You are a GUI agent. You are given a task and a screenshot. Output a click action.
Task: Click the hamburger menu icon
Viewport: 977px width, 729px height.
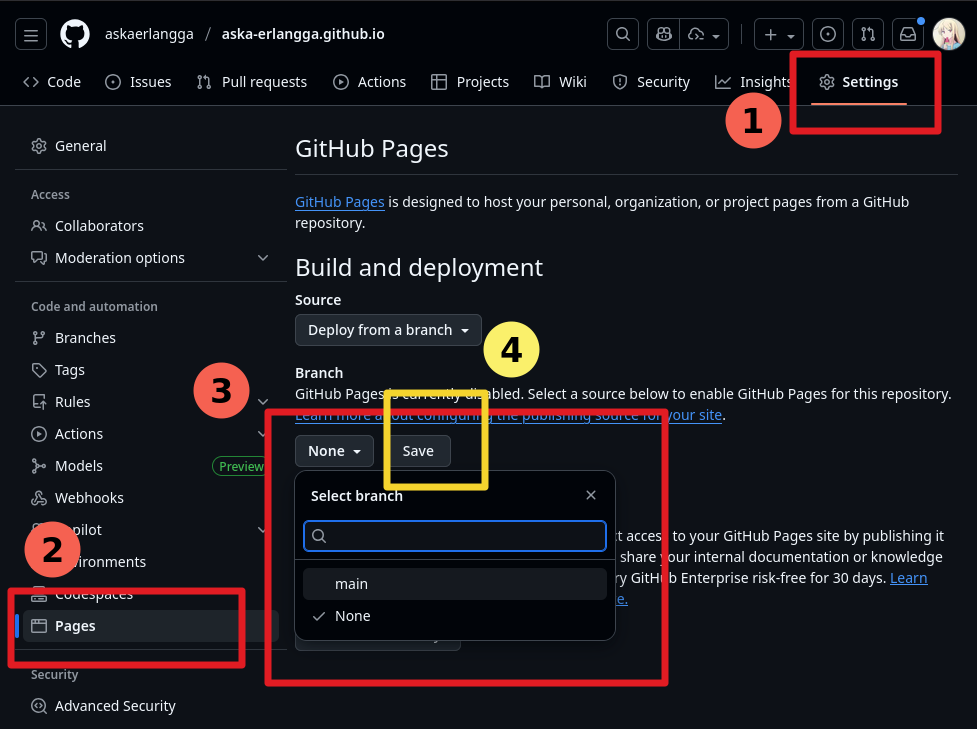[x=30, y=33]
